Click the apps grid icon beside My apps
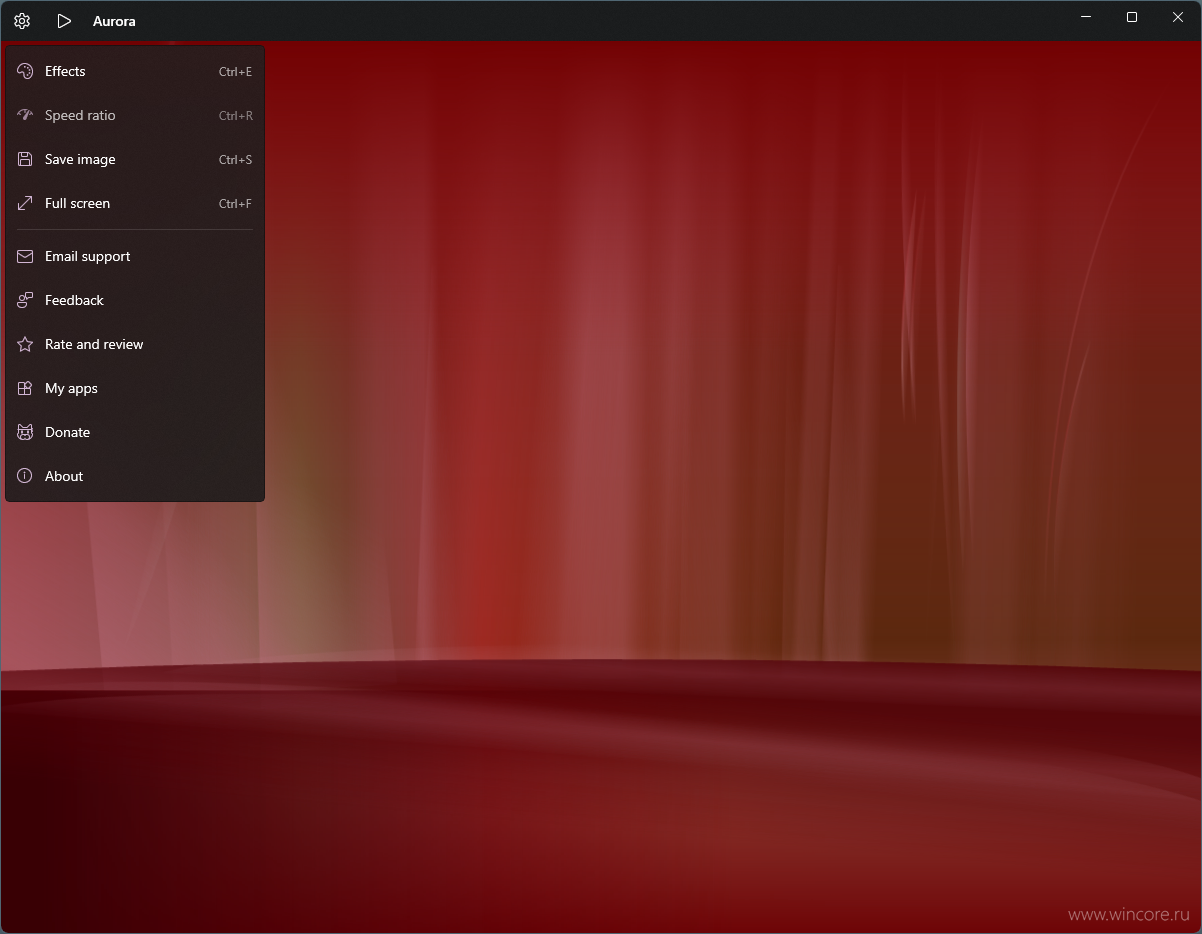 (x=25, y=388)
